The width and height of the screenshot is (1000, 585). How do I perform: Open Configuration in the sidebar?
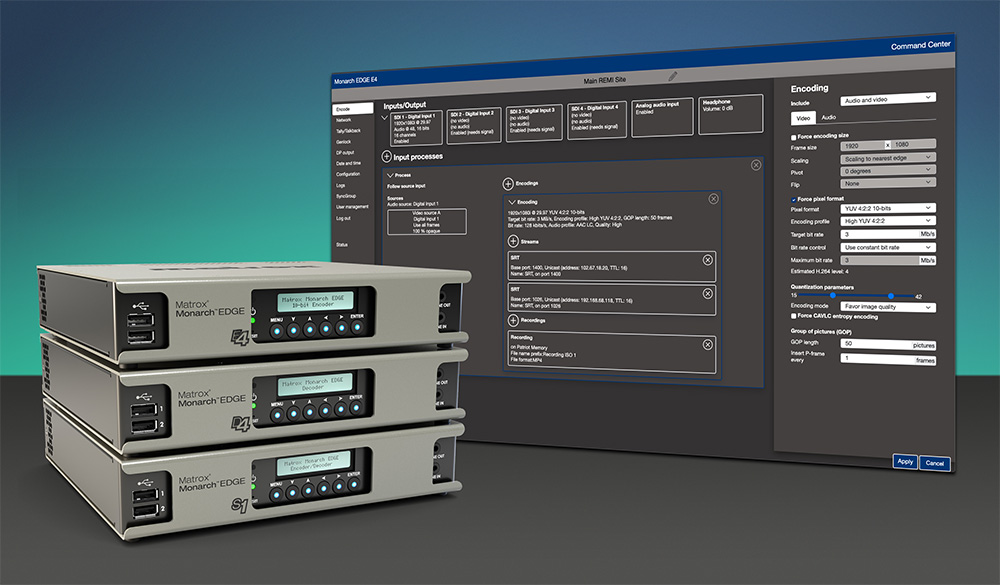click(x=348, y=174)
